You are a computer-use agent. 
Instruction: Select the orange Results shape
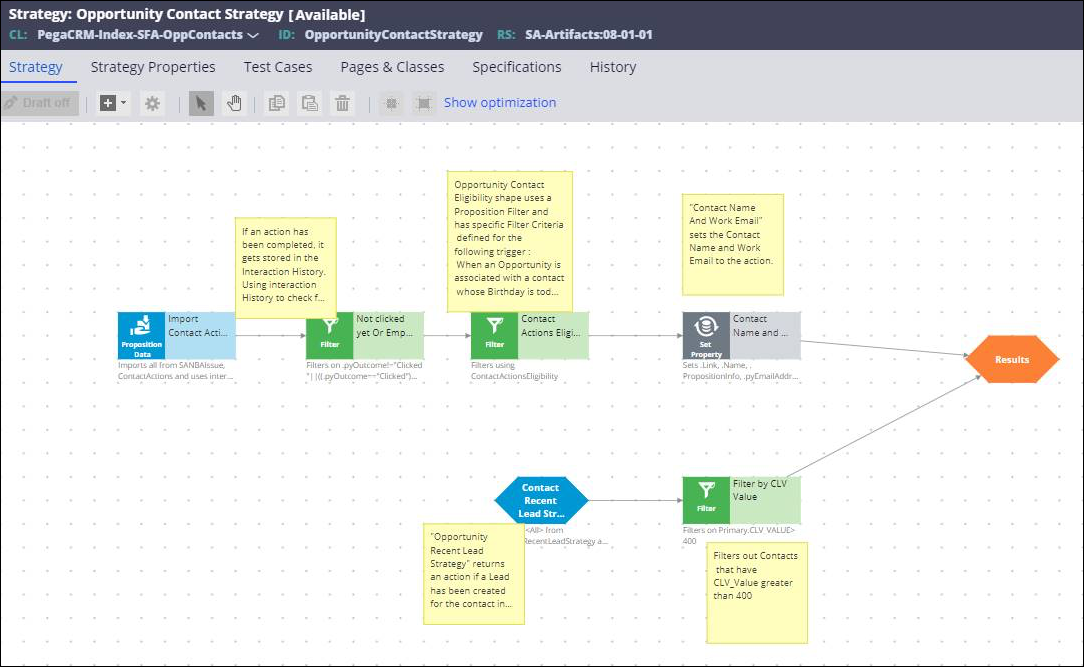[1011, 359]
